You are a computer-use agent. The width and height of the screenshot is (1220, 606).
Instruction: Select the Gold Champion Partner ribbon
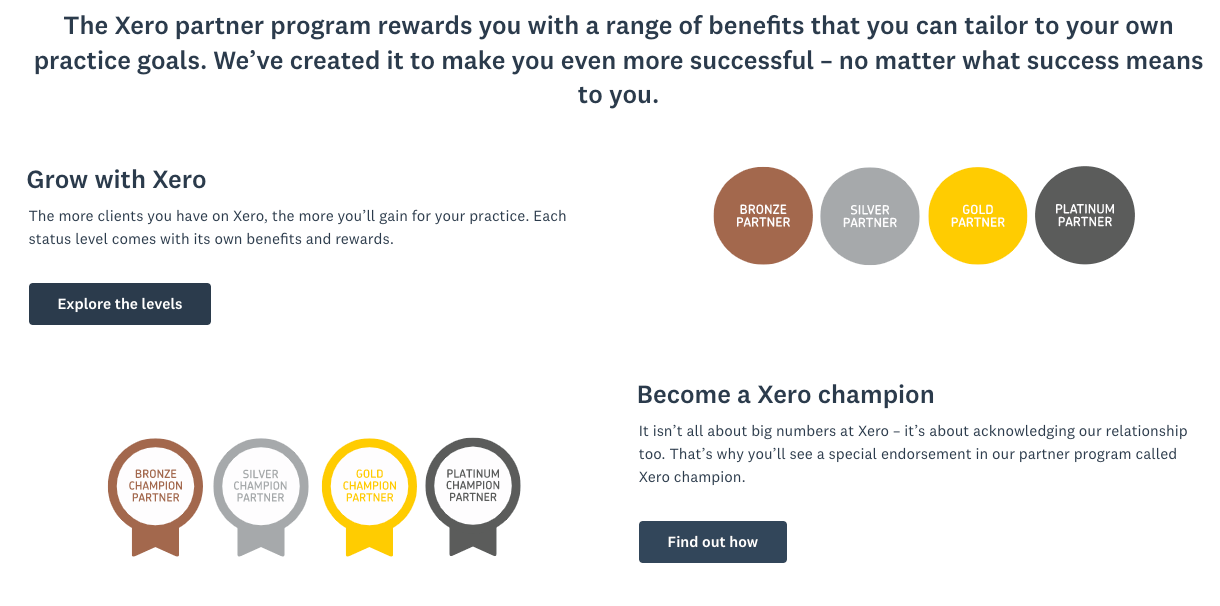pyautogui.click(x=370, y=496)
